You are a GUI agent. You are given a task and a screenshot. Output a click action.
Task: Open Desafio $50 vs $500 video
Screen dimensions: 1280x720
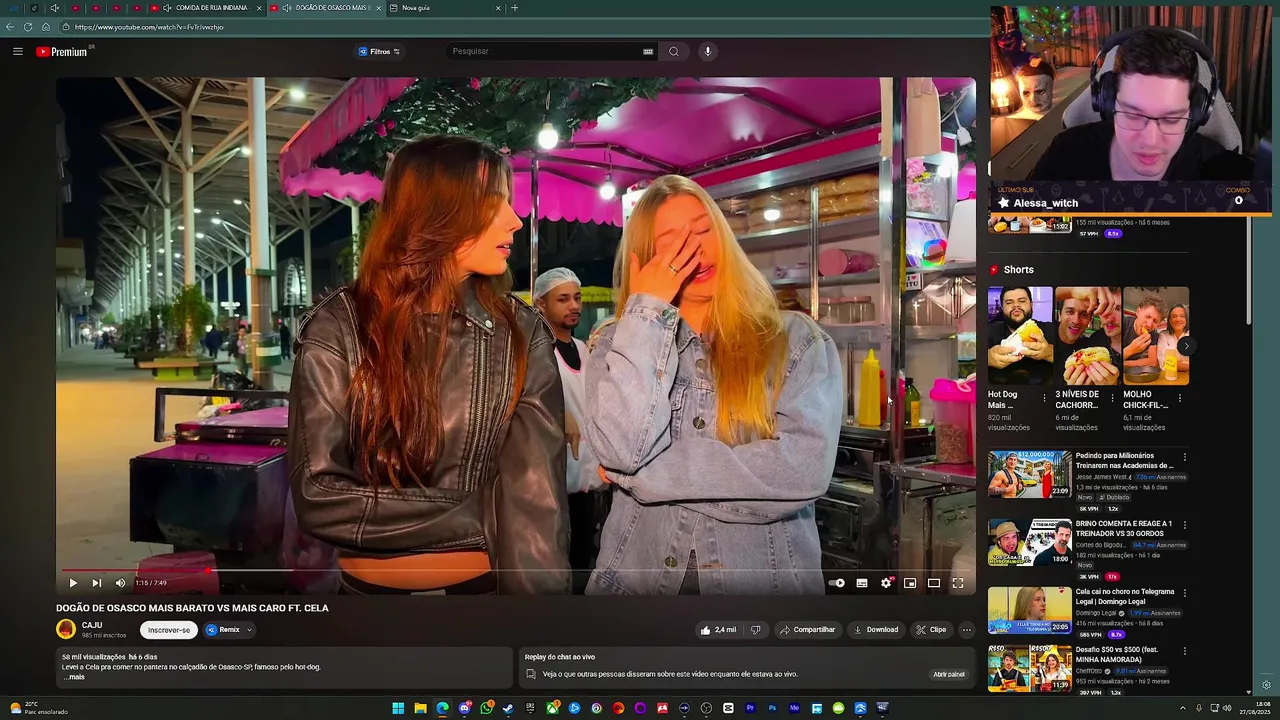pos(1029,668)
